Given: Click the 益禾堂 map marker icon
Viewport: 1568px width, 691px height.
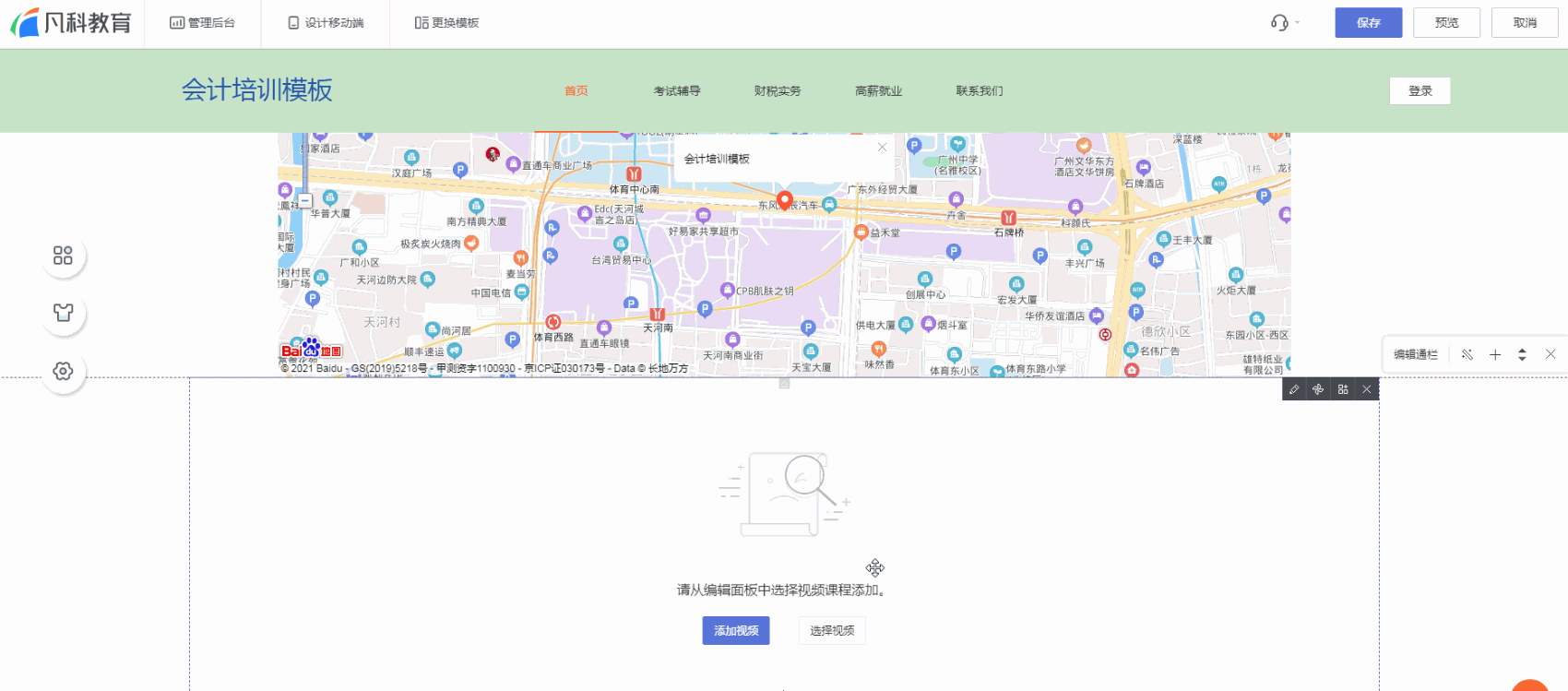Looking at the screenshot, I should click(861, 232).
